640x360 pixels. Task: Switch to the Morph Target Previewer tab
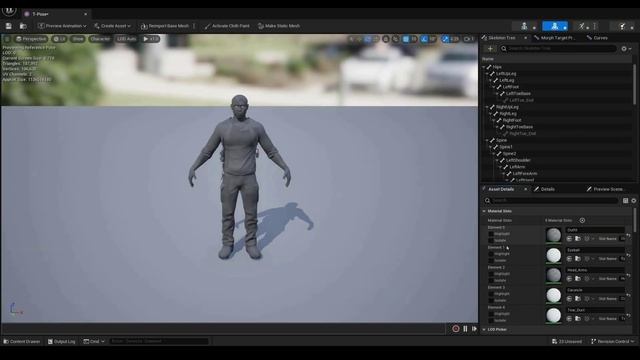pyautogui.click(x=554, y=38)
